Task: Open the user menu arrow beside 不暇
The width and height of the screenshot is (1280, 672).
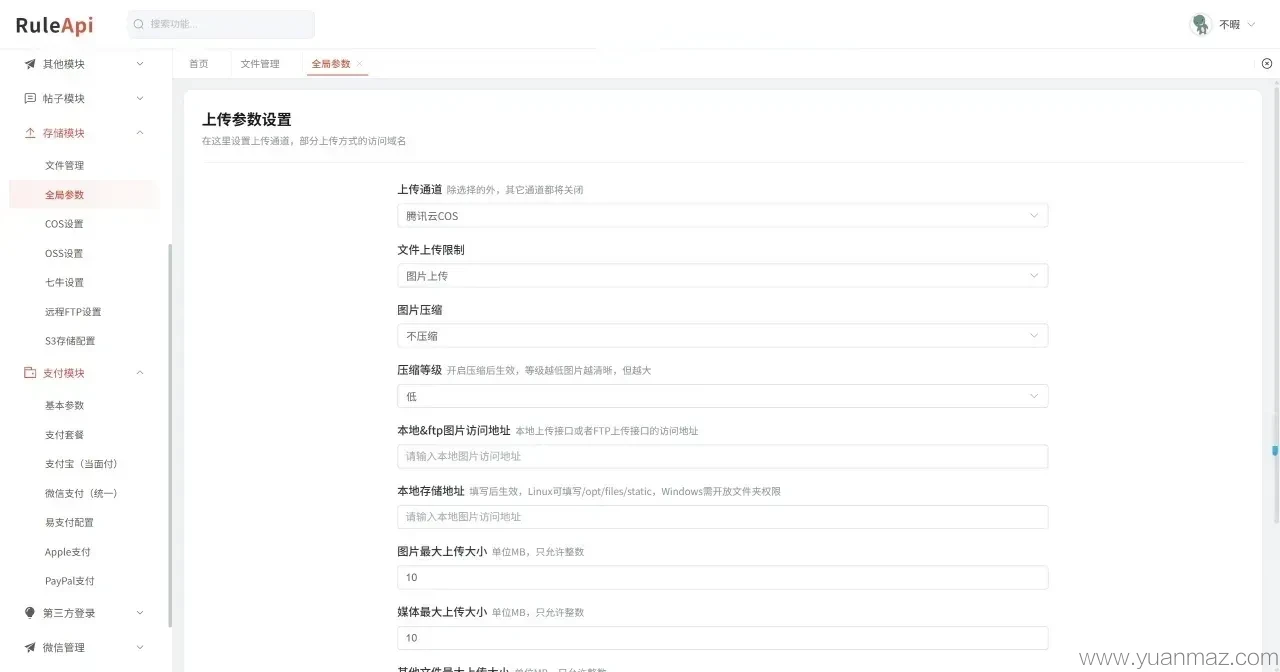Action: tap(1251, 25)
